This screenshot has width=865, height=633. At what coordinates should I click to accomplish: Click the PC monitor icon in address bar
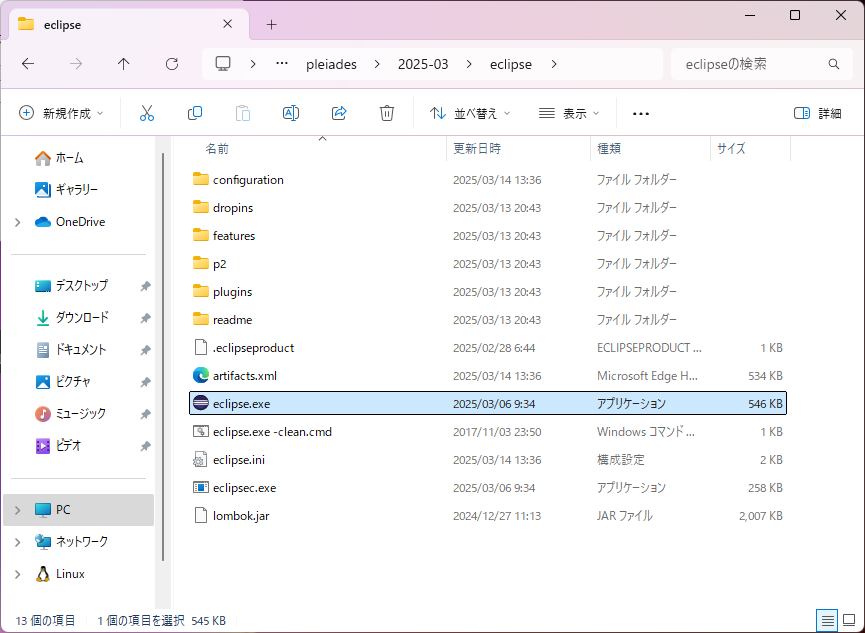click(x=223, y=64)
